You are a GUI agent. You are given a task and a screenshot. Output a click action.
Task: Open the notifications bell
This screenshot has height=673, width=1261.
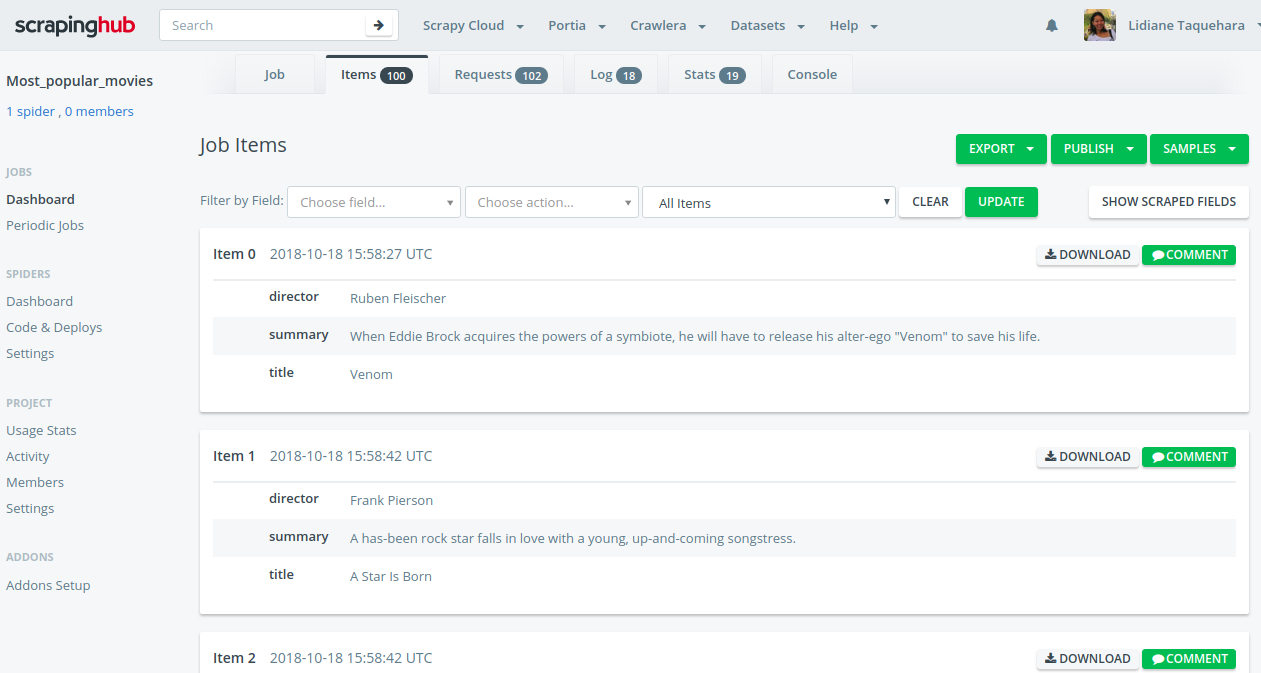pyautogui.click(x=1052, y=26)
